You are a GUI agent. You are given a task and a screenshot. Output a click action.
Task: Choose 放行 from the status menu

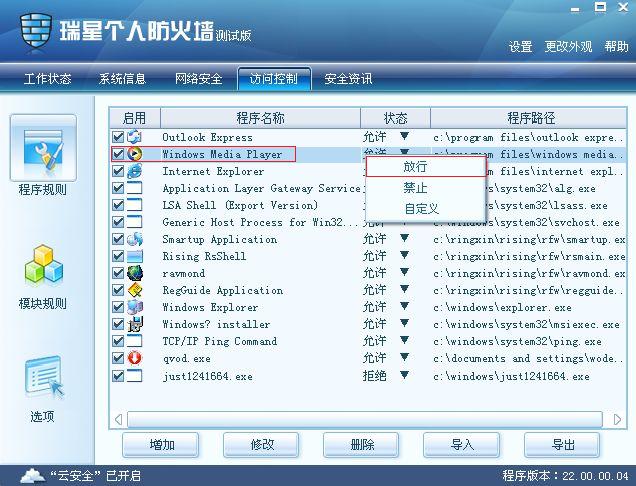coord(425,167)
